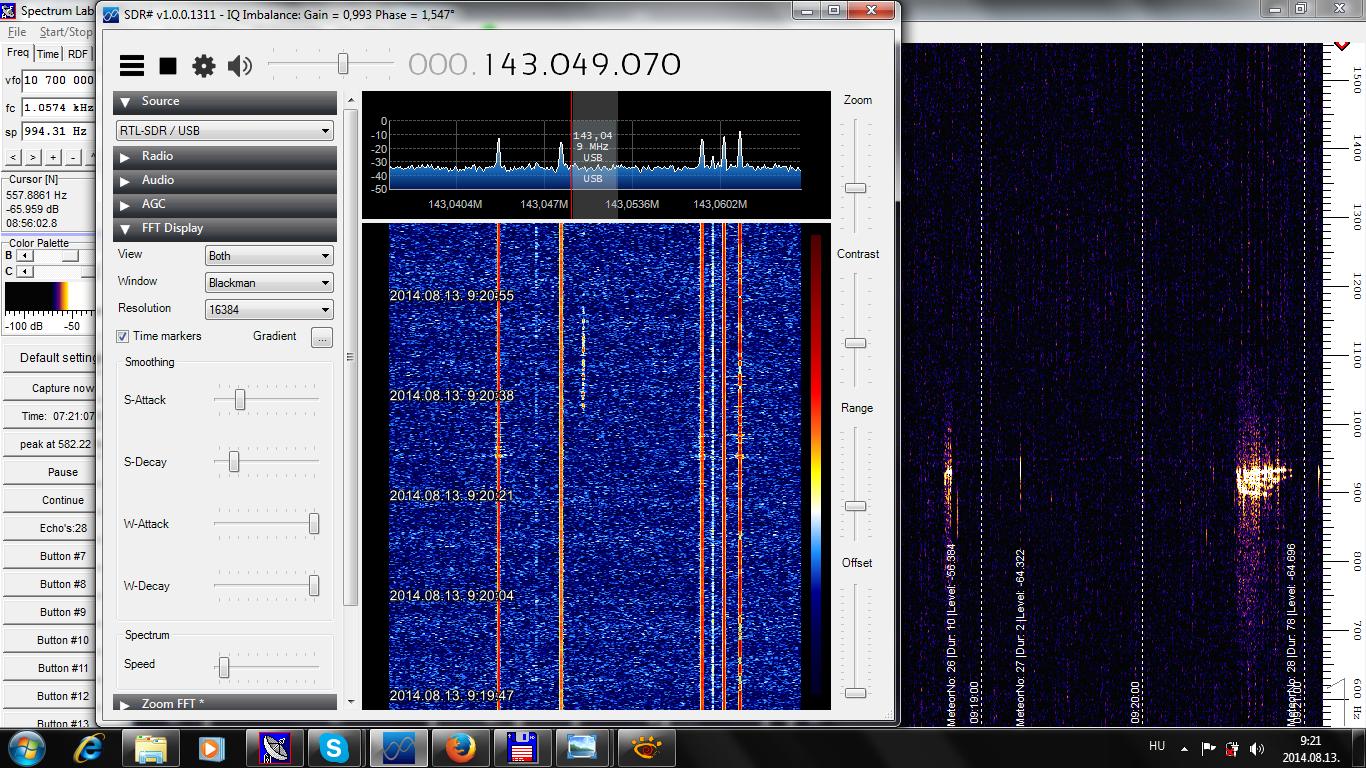Screen dimensions: 1366x768
Task: Open the File menu in Spectrum Lab
Action: (17, 32)
